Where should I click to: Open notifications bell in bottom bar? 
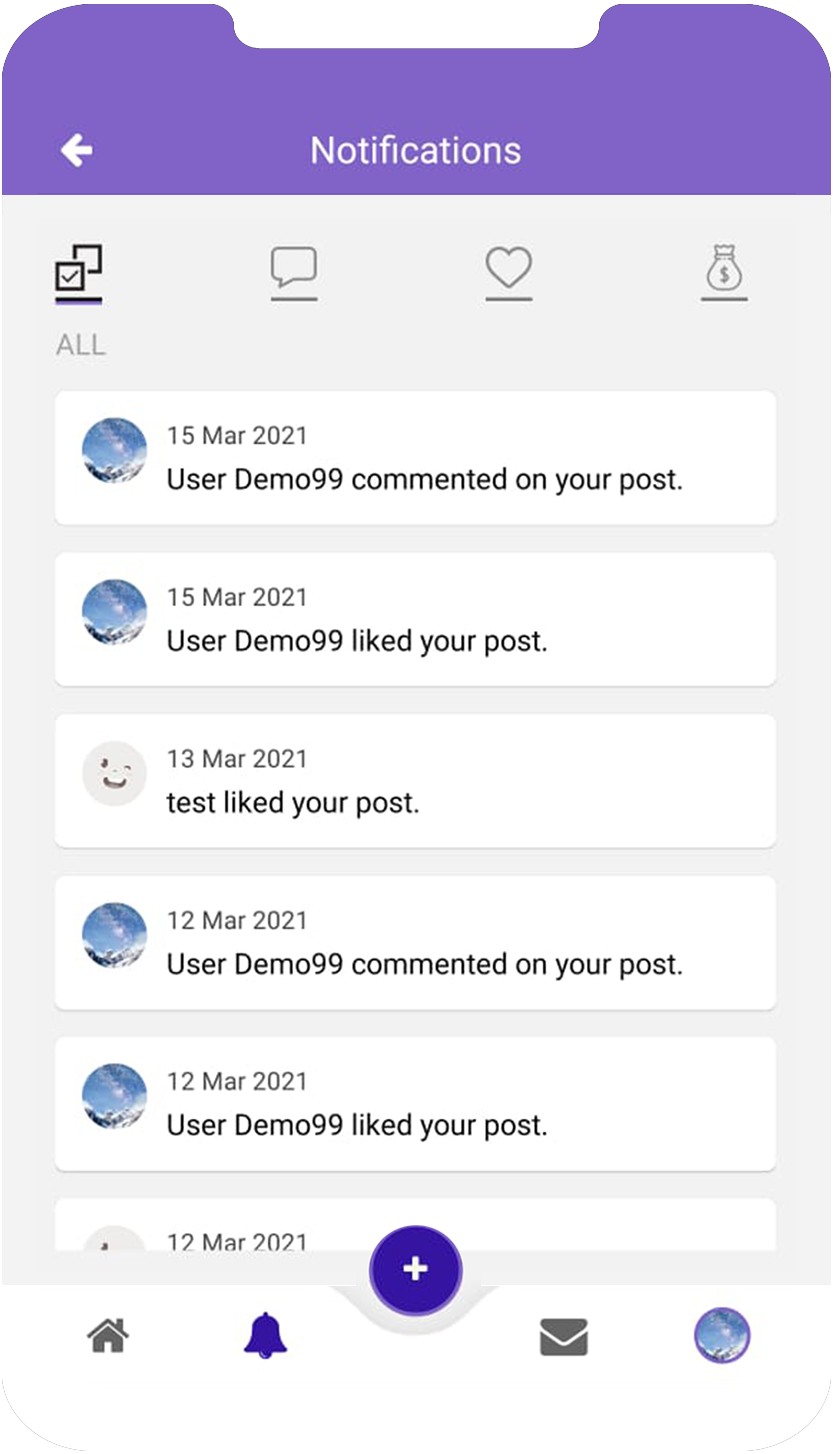tap(266, 1336)
